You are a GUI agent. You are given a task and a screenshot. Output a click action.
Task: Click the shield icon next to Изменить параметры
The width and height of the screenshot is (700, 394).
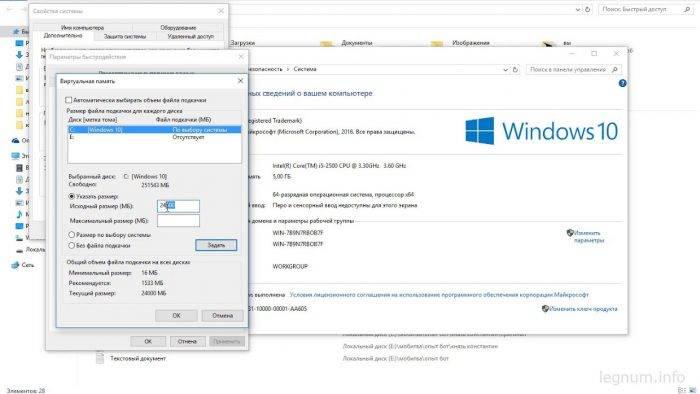pyautogui.click(x=570, y=233)
